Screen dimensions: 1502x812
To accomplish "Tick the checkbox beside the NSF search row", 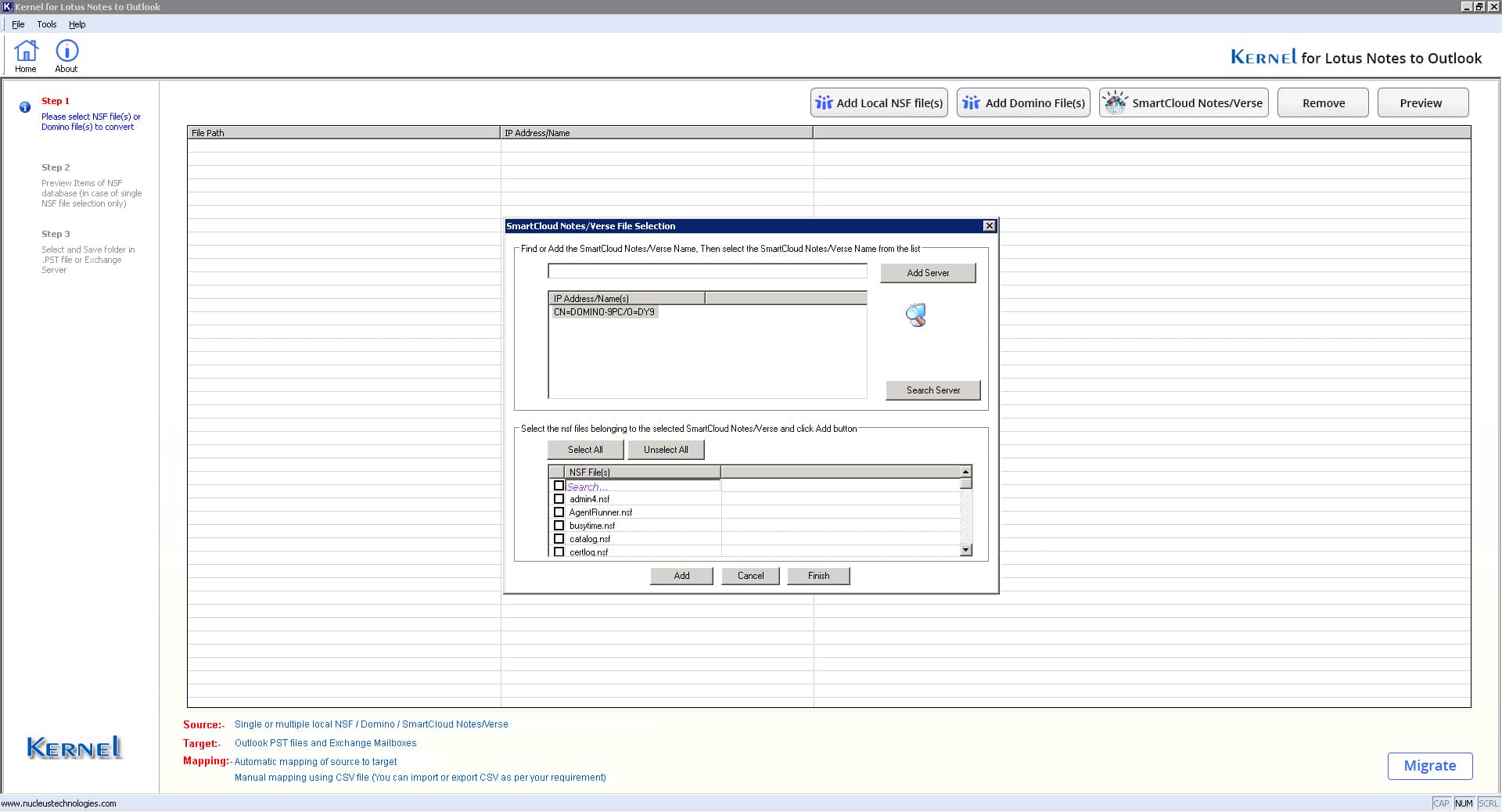I will [559, 486].
